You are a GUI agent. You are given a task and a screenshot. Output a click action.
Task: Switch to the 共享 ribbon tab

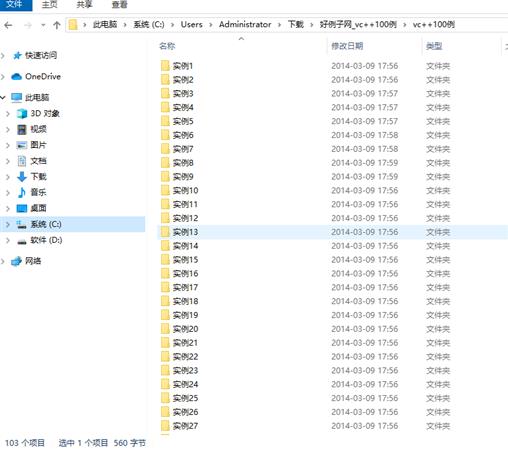pos(84,5)
